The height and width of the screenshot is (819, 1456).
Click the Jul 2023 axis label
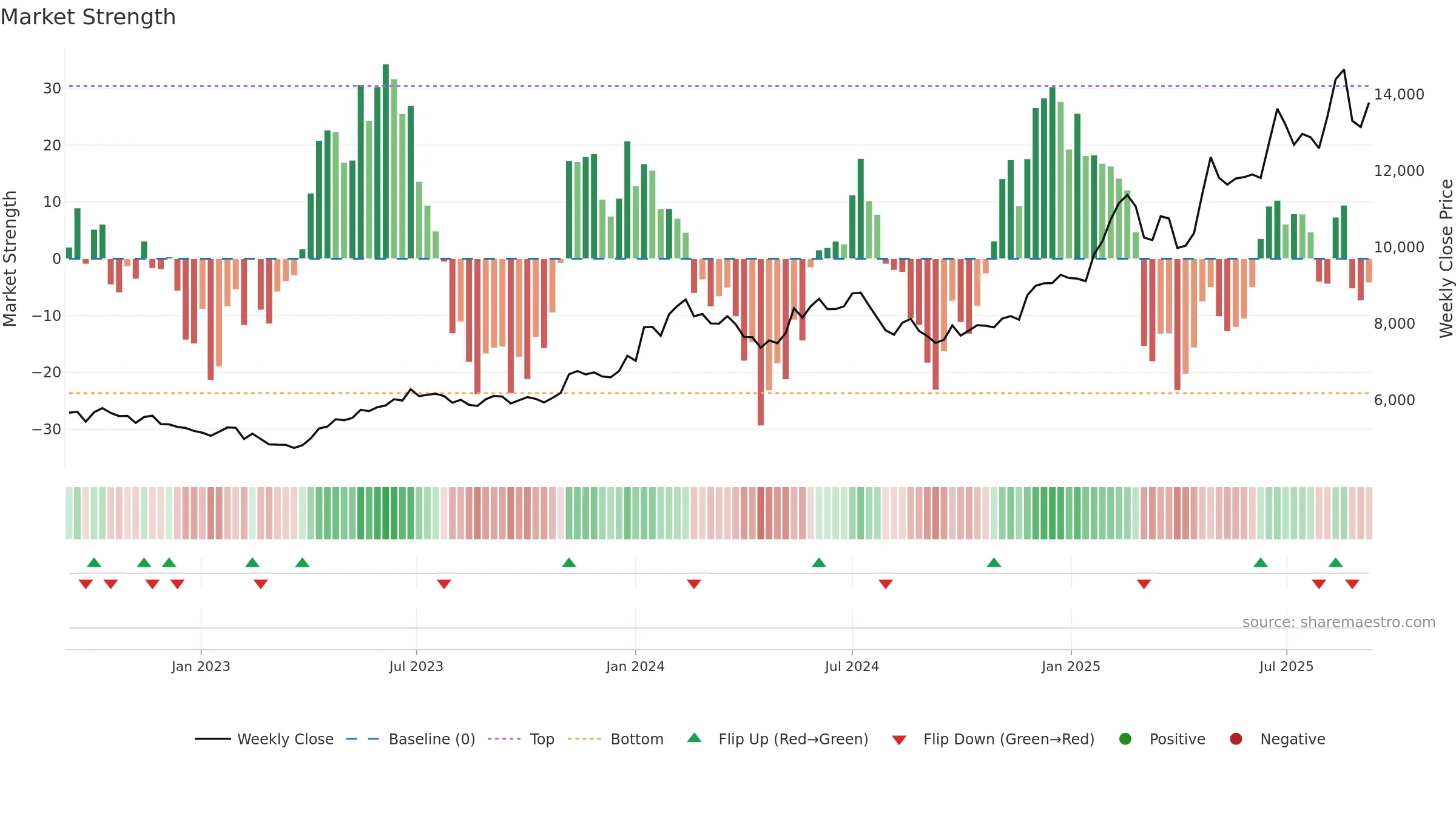coord(416,666)
